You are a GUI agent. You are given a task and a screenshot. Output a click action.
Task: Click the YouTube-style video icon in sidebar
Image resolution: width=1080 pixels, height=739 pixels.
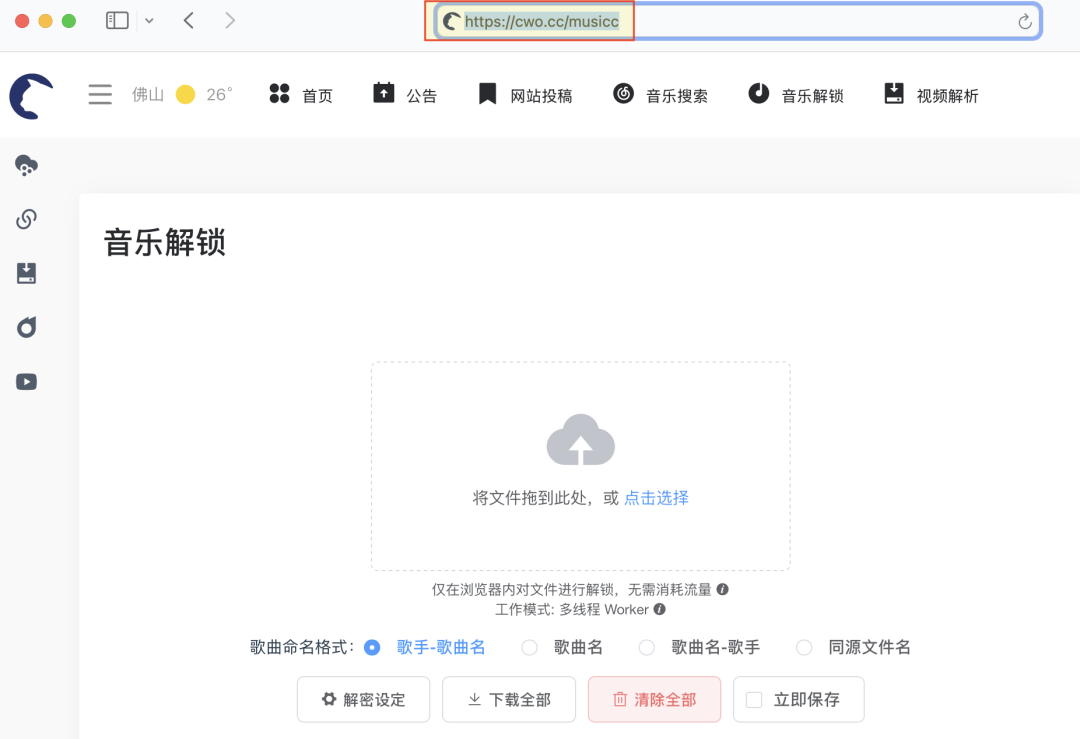(27, 381)
